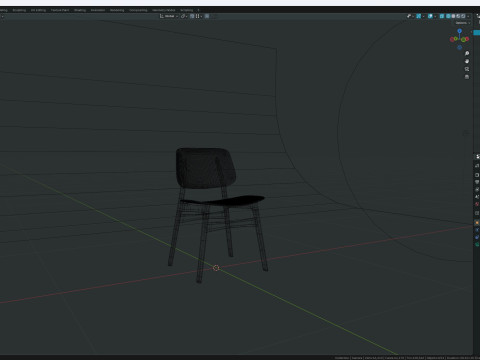Open the viewport Options dropdown
Viewport: 480px width, 360px height.
coord(463,23)
